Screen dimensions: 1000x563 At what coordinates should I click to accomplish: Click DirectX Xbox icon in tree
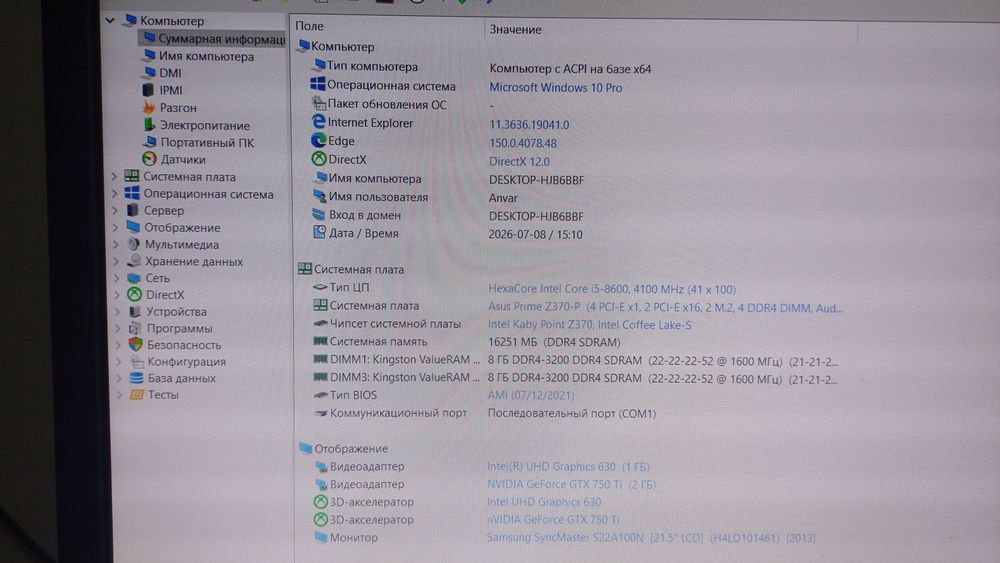point(135,294)
